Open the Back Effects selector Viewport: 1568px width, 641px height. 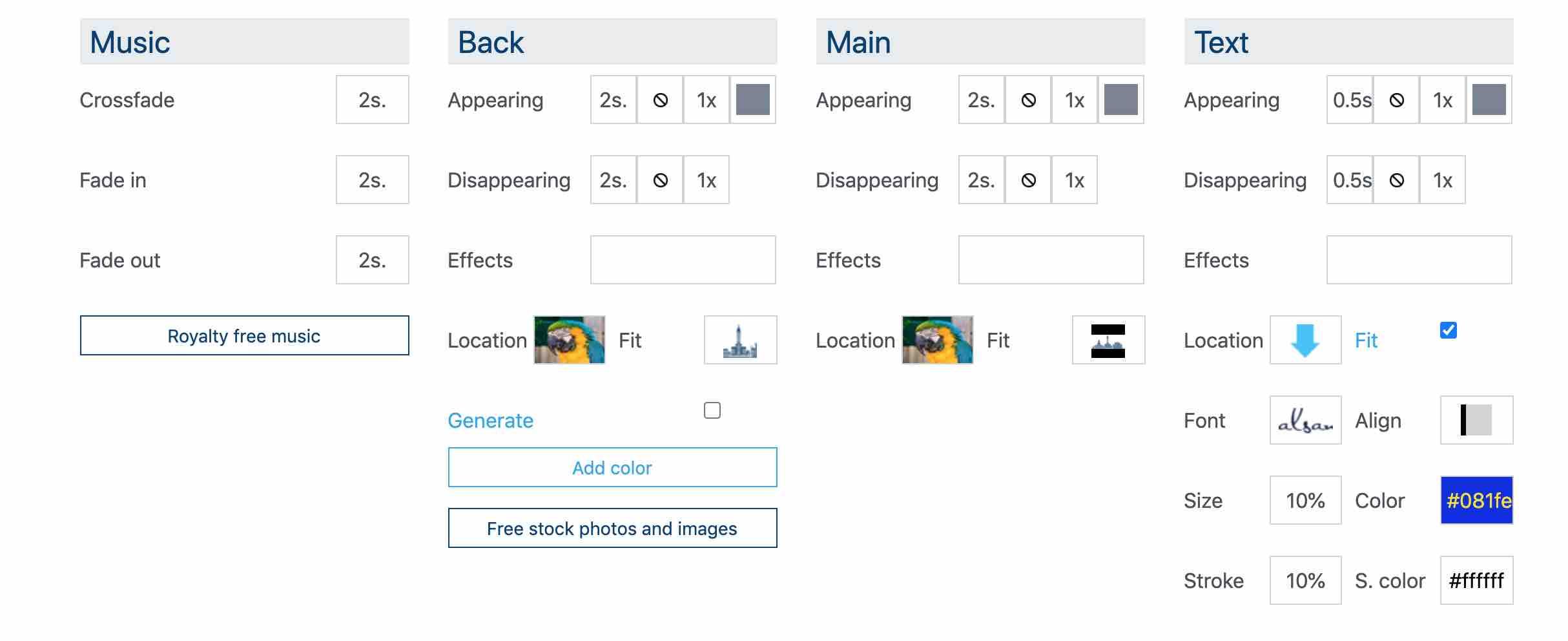(x=683, y=260)
